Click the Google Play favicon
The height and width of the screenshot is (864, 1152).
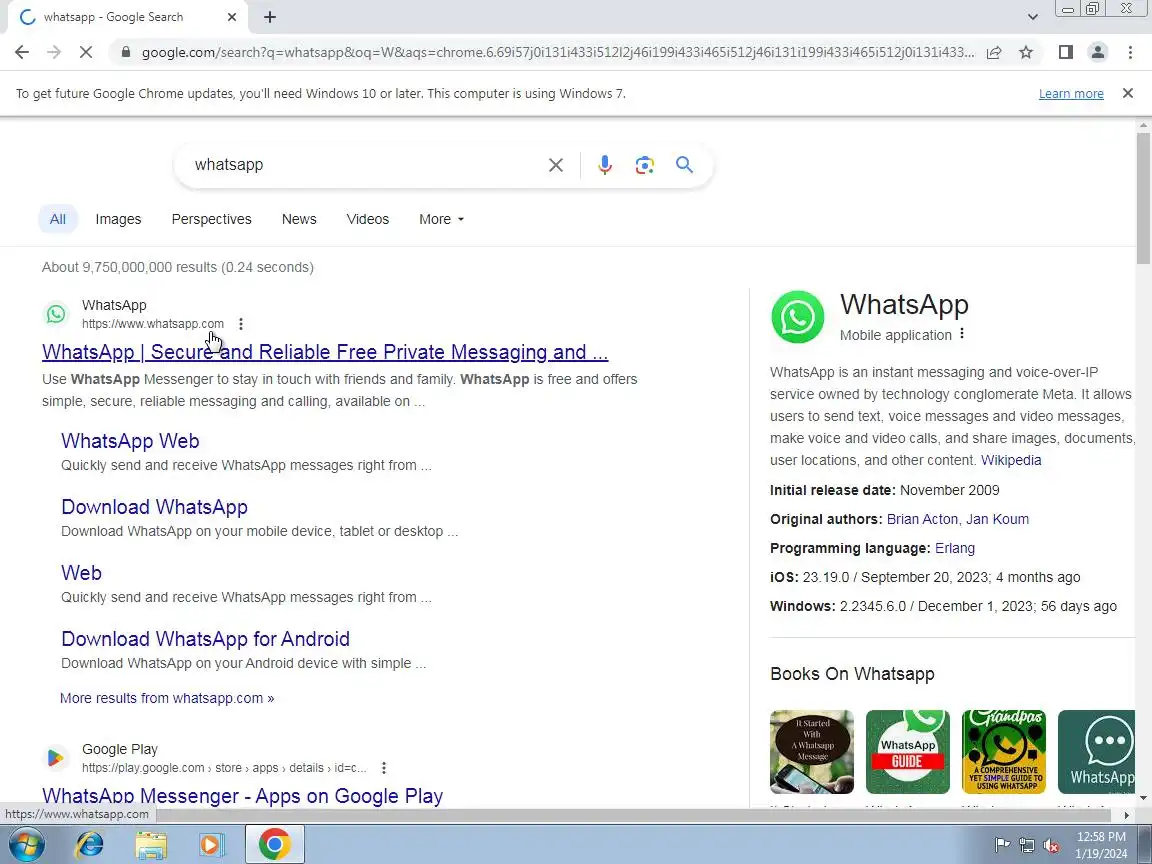(x=56, y=758)
